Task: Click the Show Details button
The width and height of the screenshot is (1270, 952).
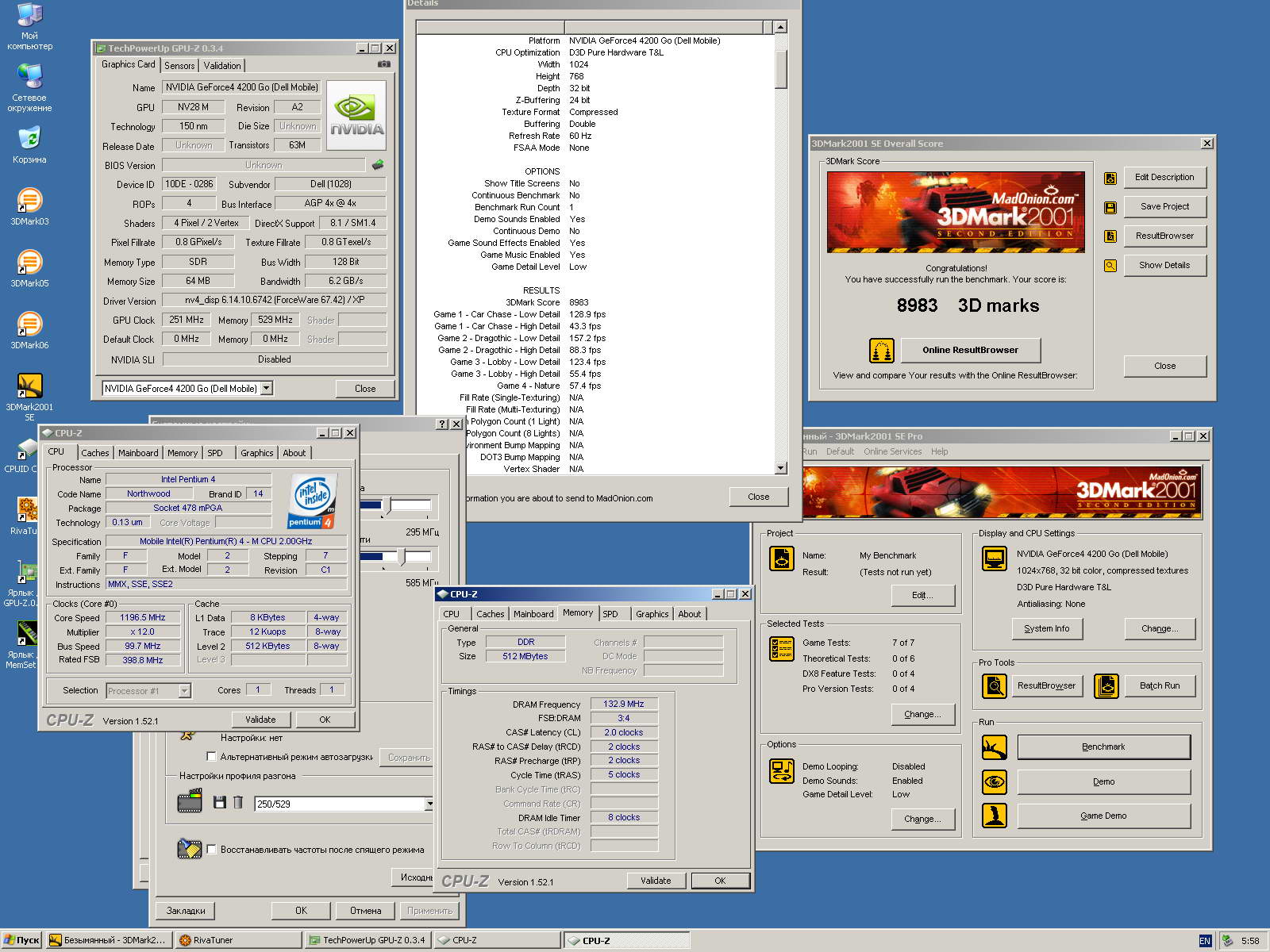Action: (1164, 265)
